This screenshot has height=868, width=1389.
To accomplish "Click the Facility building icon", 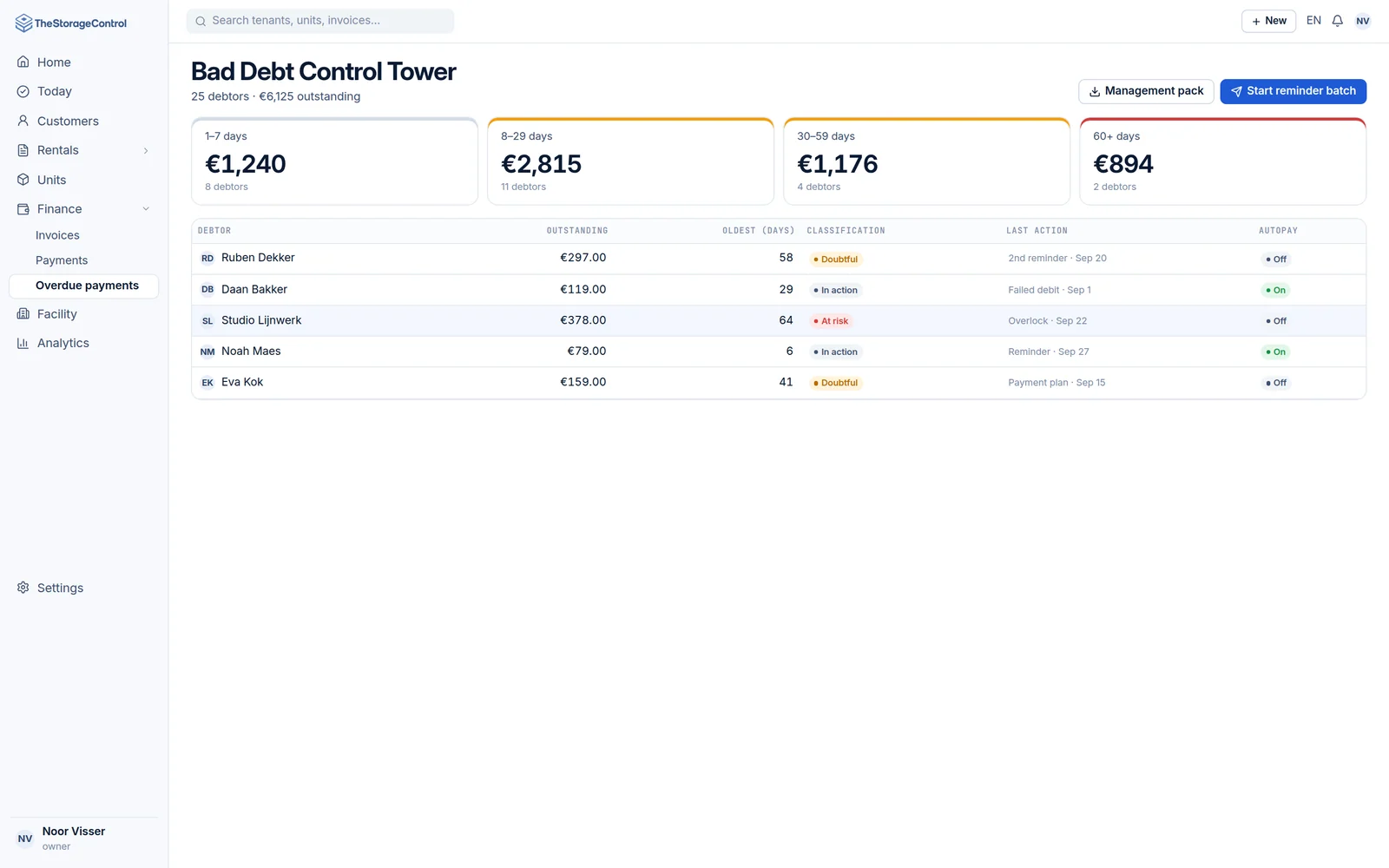I will (23, 314).
